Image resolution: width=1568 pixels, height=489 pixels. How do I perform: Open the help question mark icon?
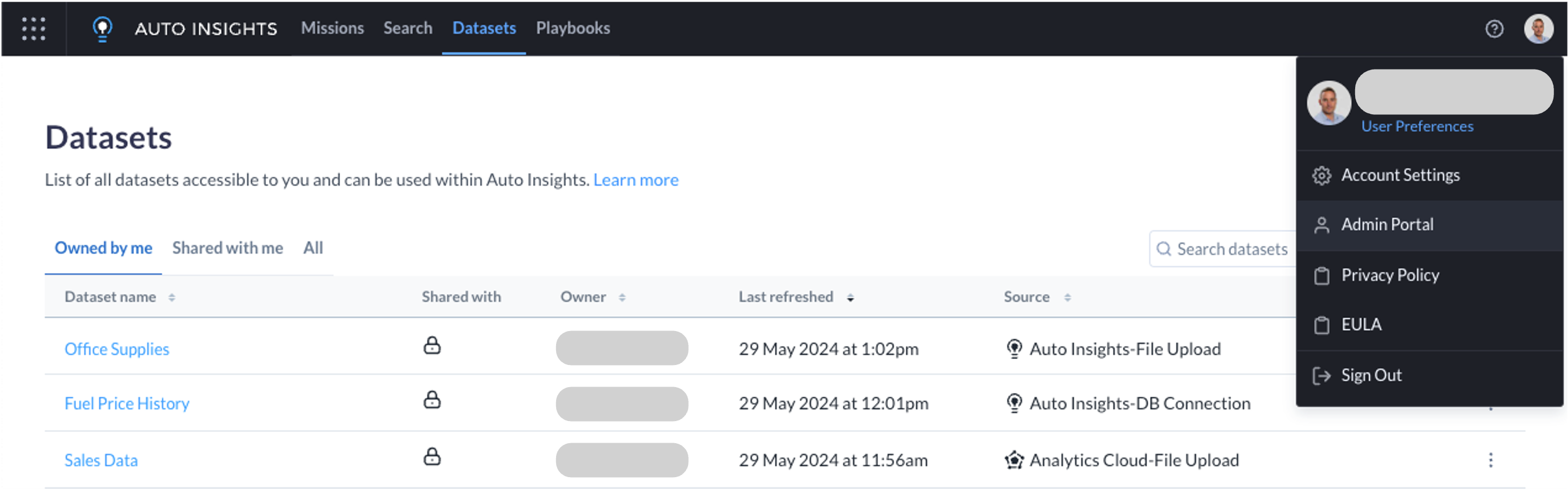tap(1494, 29)
